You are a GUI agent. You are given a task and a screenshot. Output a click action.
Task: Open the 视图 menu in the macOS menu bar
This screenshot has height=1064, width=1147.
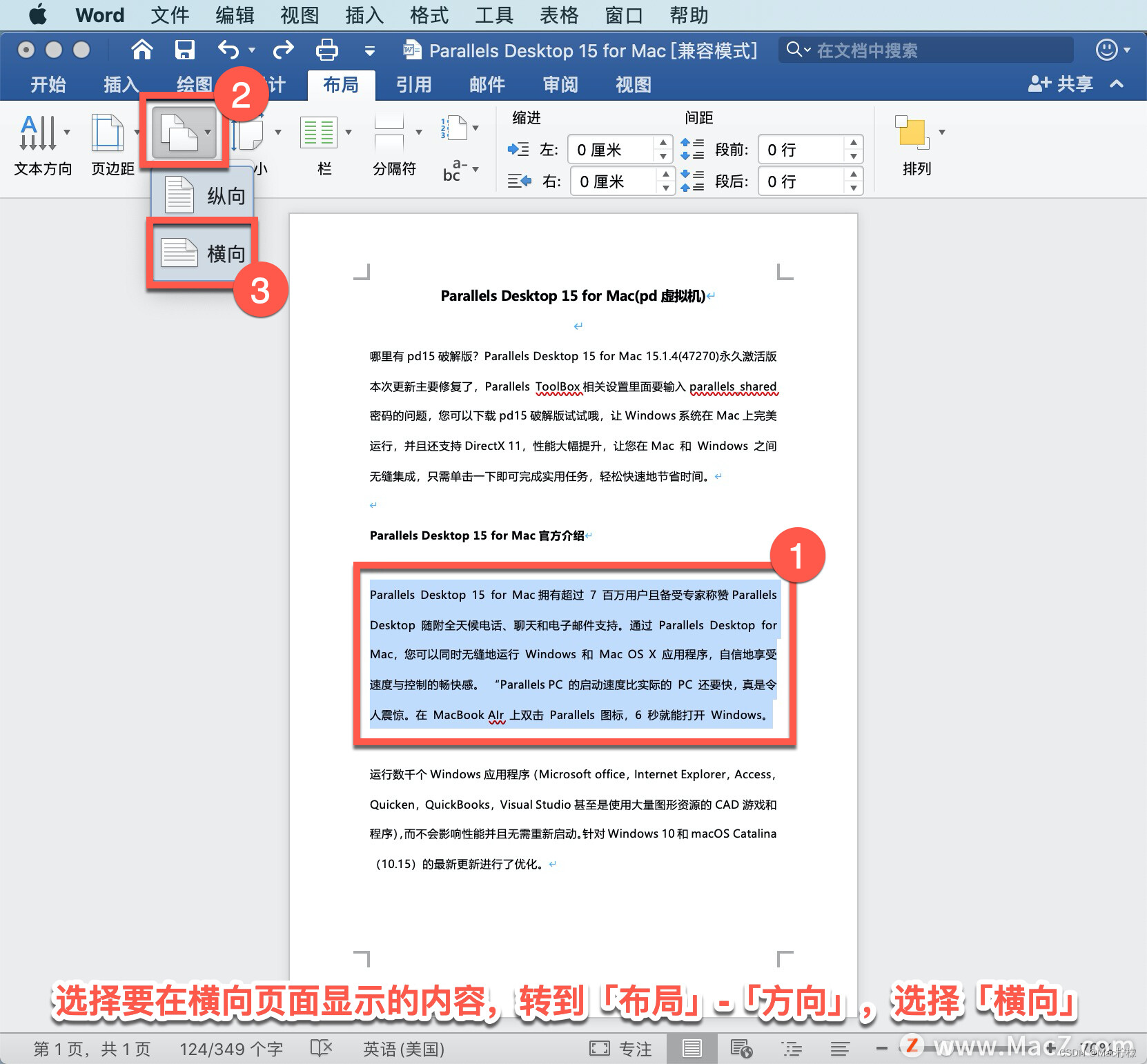click(300, 15)
